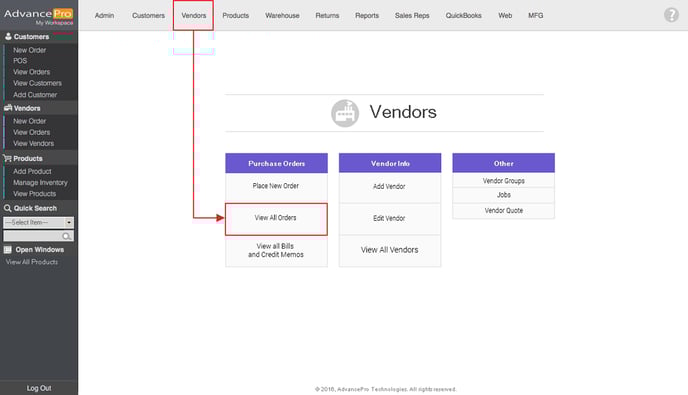Open the Products top menu
This screenshot has height=395, width=688.
click(236, 15)
